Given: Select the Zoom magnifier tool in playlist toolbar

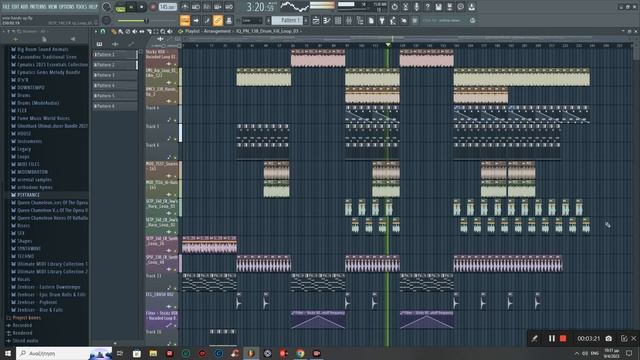Looking at the screenshot, I should pyautogui.click(x=163, y=31).
